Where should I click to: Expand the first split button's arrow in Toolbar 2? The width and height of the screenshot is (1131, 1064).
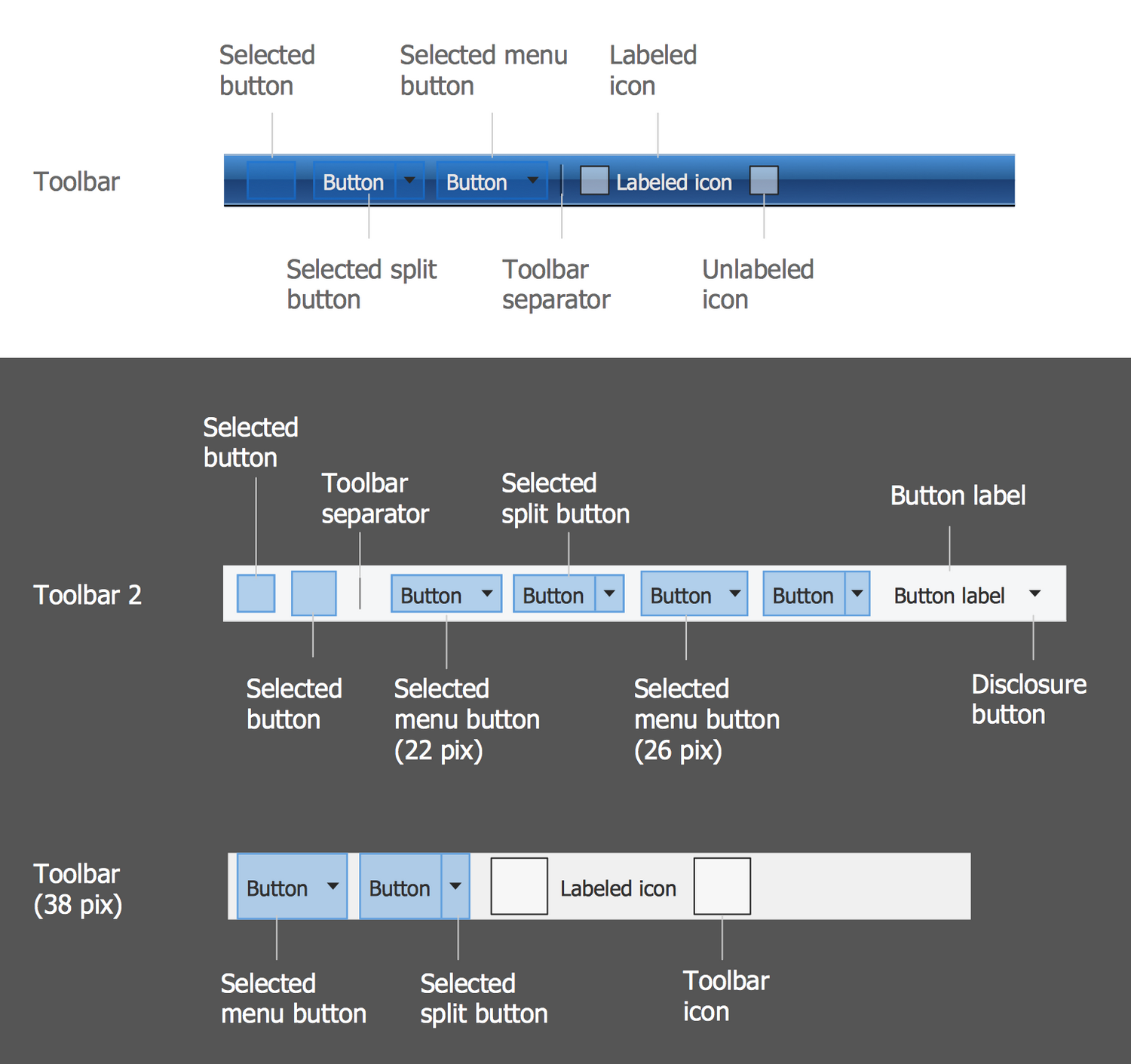609,594
